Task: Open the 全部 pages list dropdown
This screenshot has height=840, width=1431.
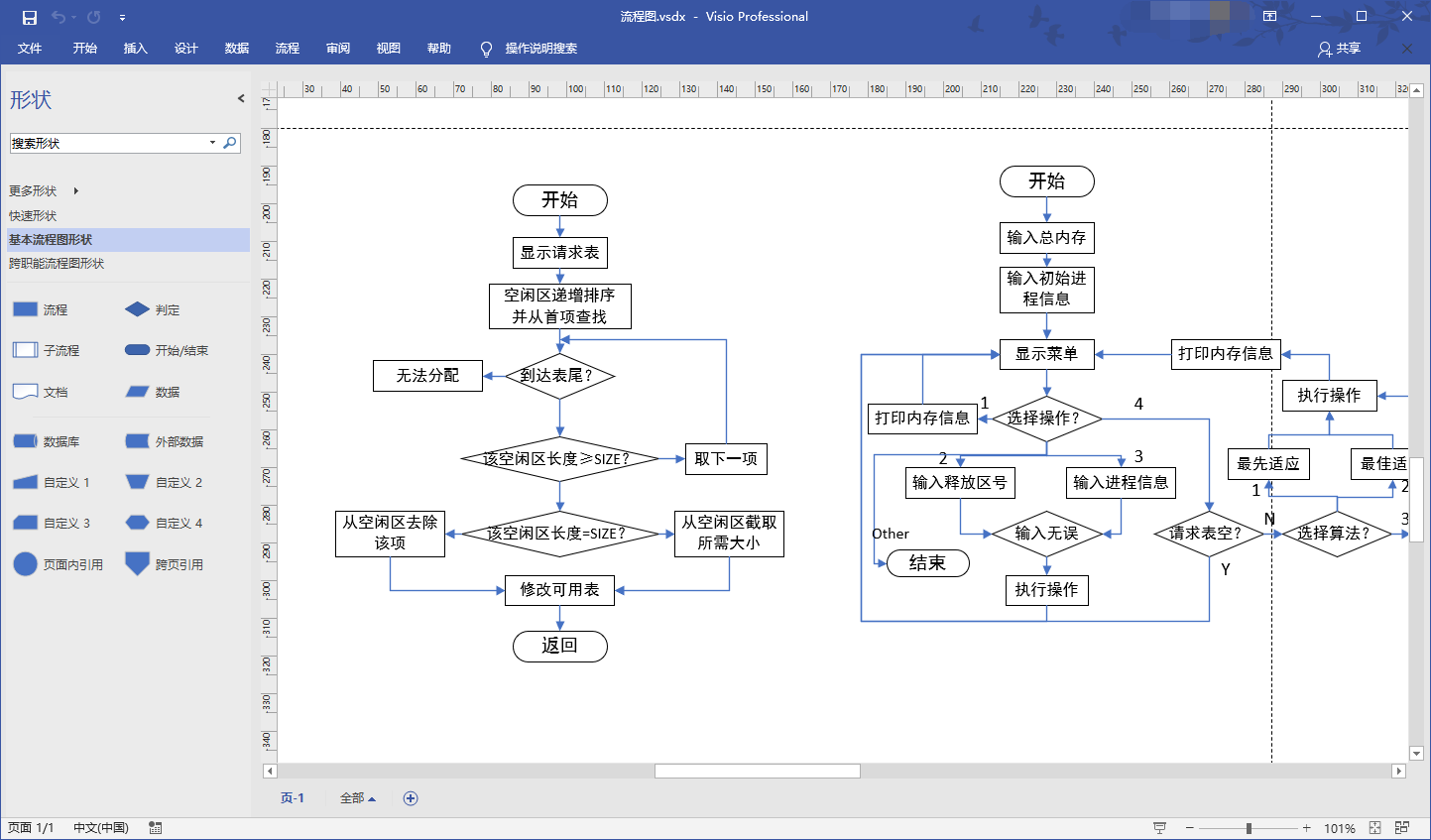Action: [358, 798]
